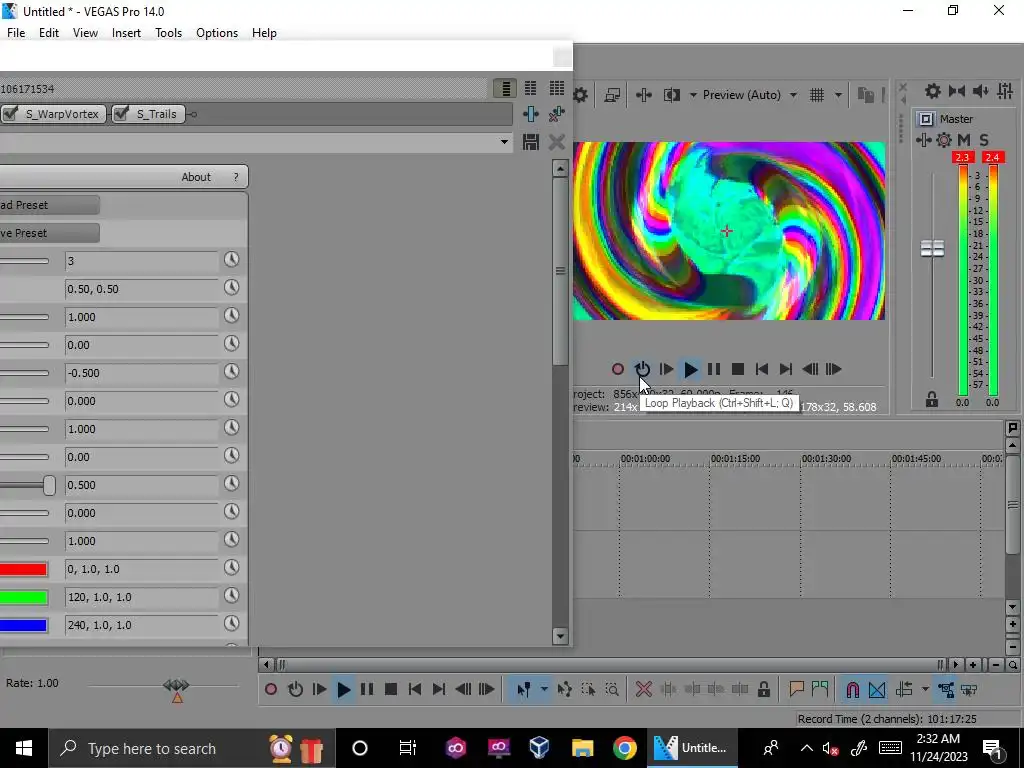
Task: Toggle animate clock beside the -0.500 value
Action: (x=232, y=372)
